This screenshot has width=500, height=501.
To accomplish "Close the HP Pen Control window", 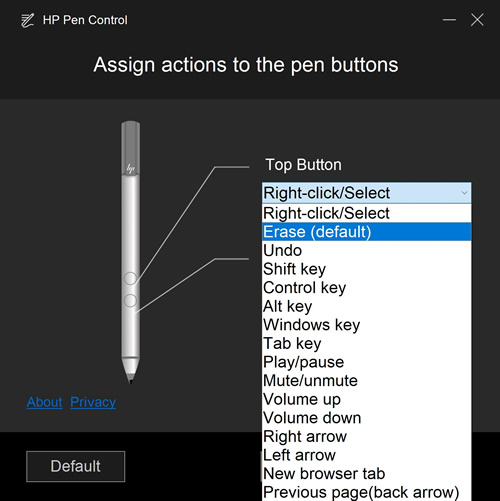I will pos(477,20).
